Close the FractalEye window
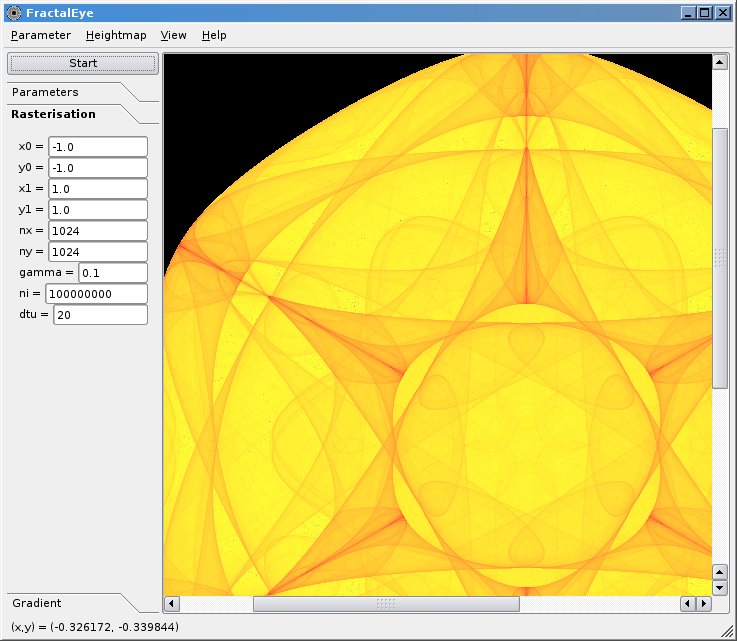This screenshot has width=737, height=641. pyautogui.click(x=722, y=13)
